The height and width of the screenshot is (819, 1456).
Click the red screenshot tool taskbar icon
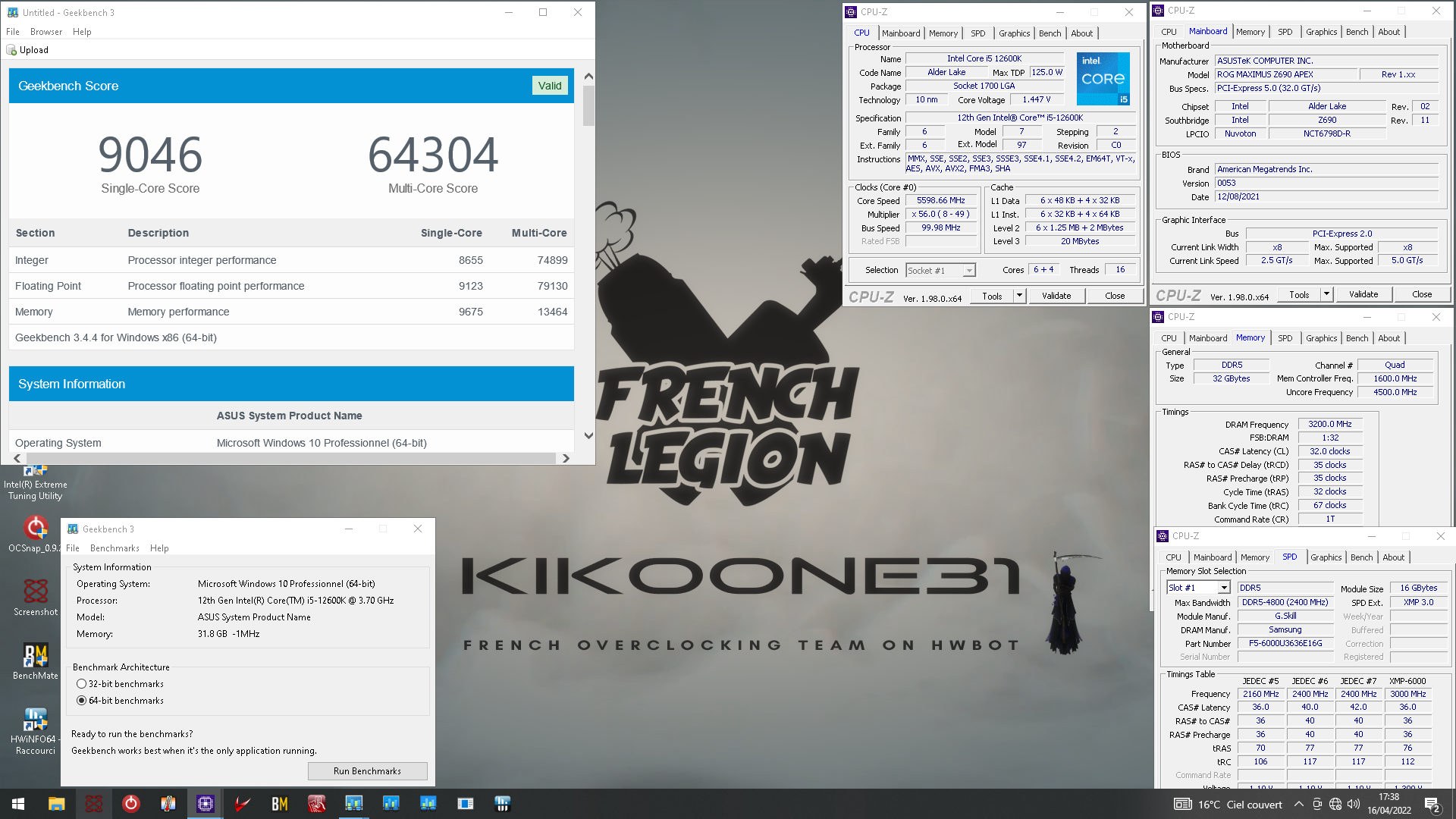(x=93, y=804)
